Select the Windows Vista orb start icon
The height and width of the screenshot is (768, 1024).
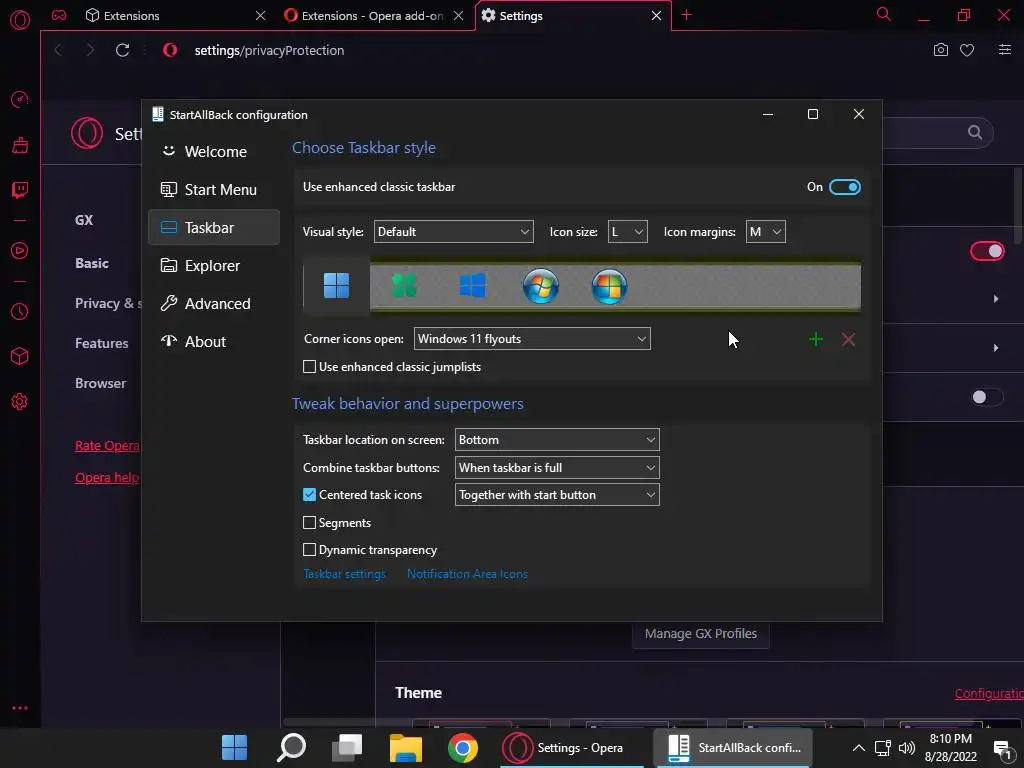tap(609, 286)
